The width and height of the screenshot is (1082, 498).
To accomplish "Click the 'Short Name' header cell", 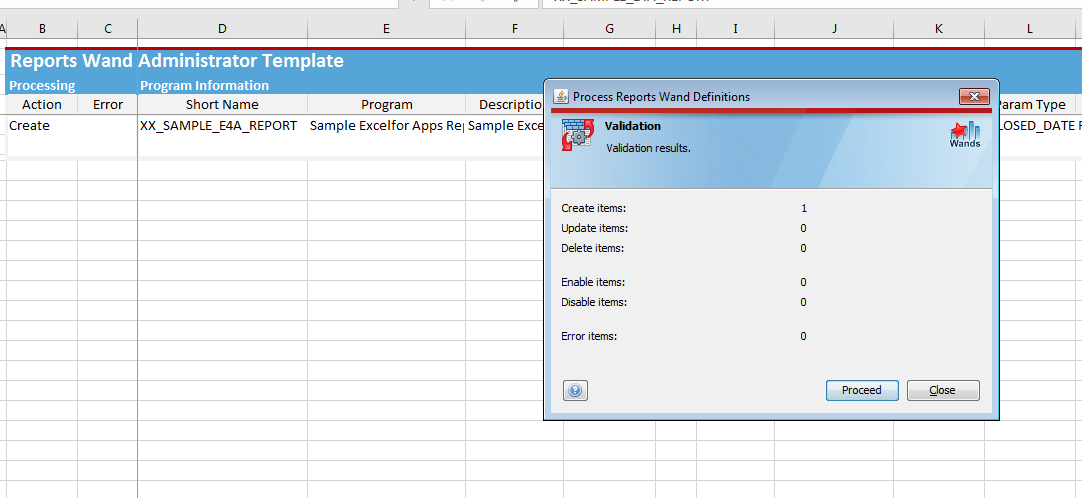I will [x=222, y=105].
